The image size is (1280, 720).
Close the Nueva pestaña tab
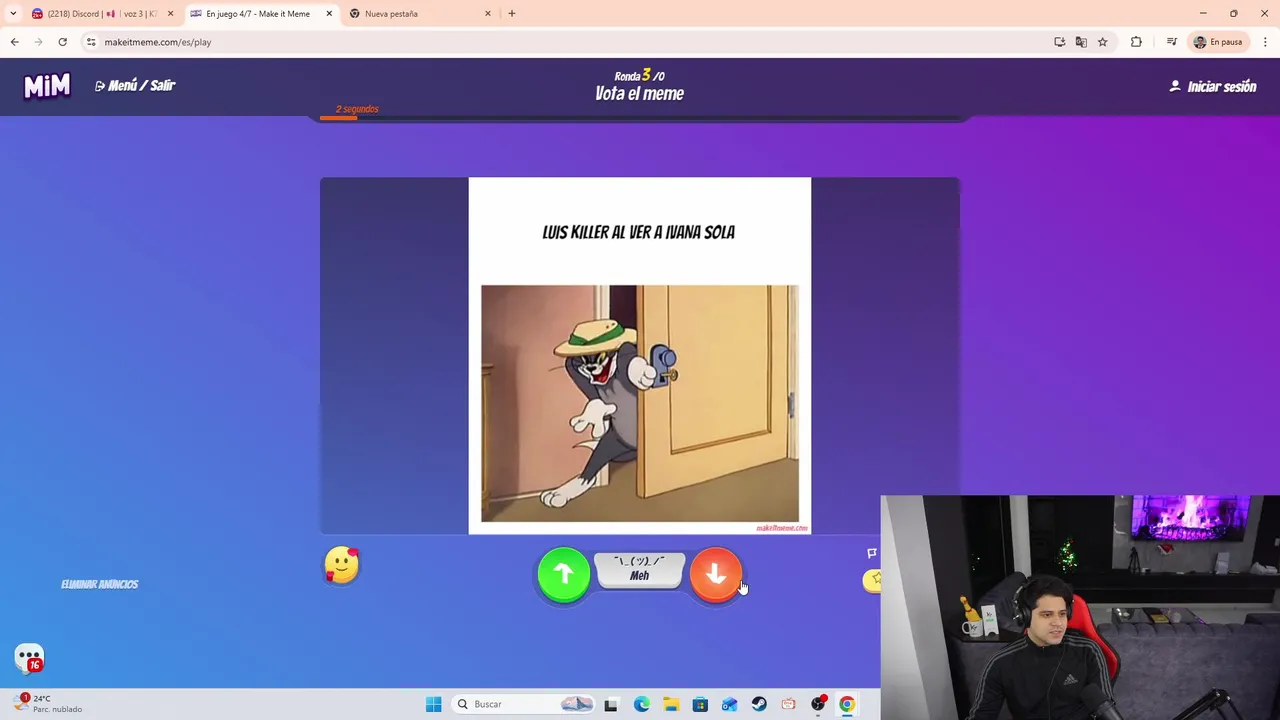(x=488, y=14)
